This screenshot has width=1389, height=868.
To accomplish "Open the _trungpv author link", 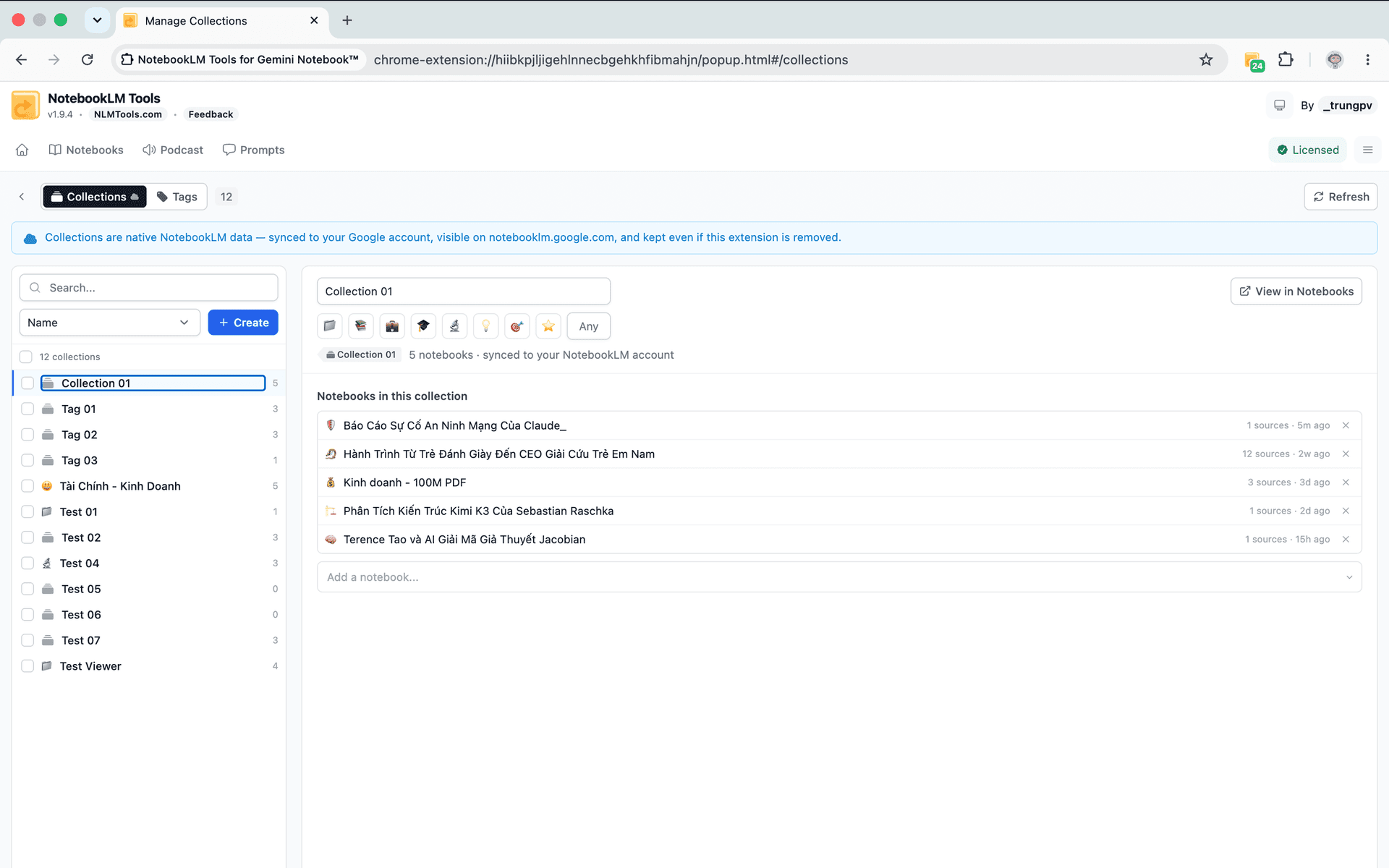I will point(1347,106).
